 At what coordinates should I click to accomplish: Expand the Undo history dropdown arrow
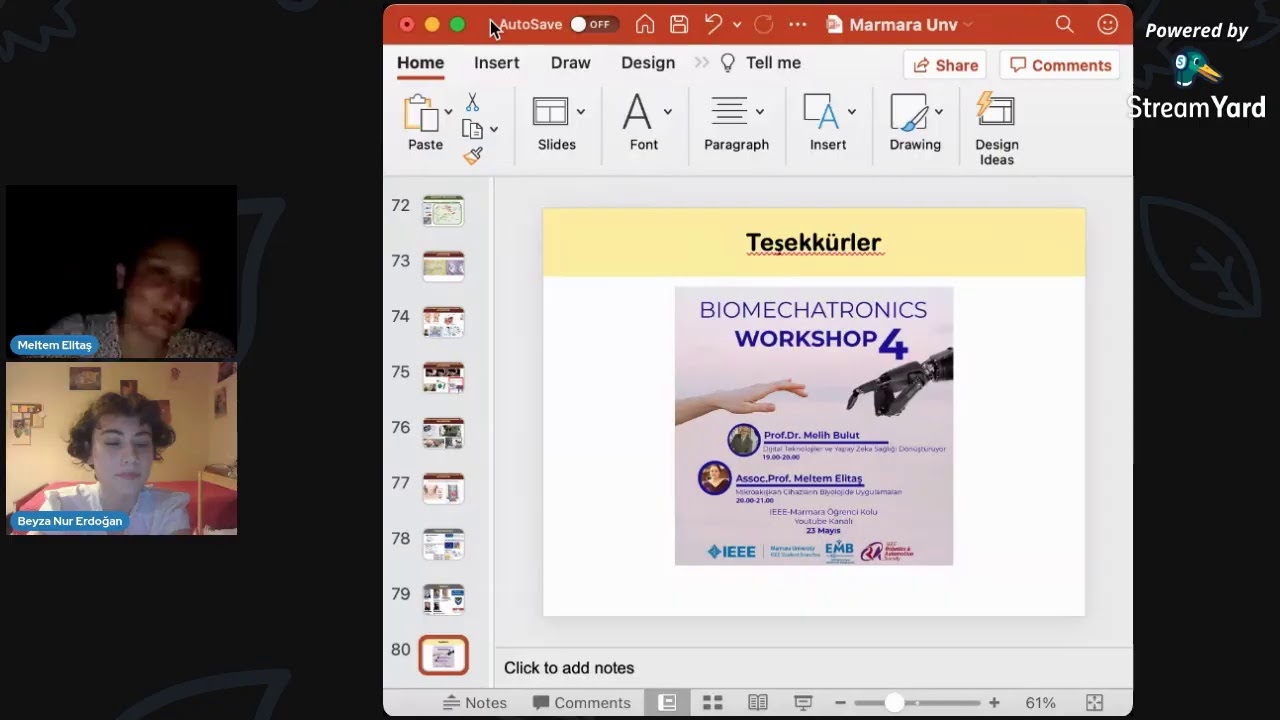(737, 24)
